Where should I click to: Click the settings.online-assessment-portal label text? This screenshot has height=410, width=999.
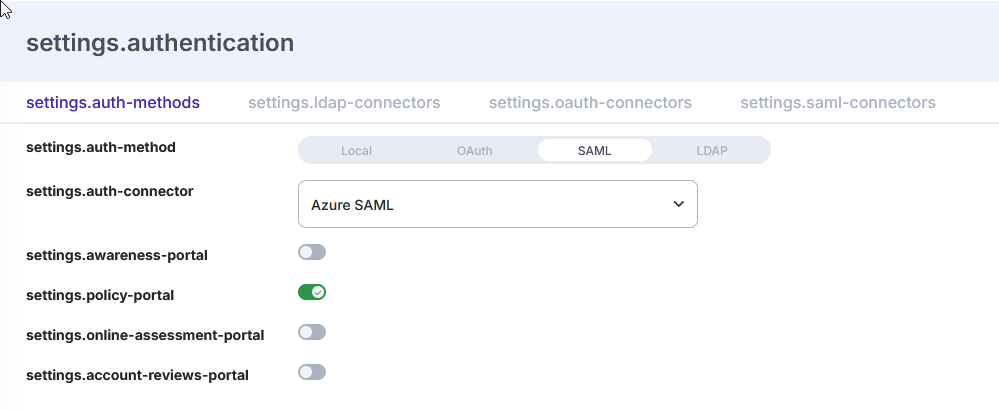(x=145, y=335)
